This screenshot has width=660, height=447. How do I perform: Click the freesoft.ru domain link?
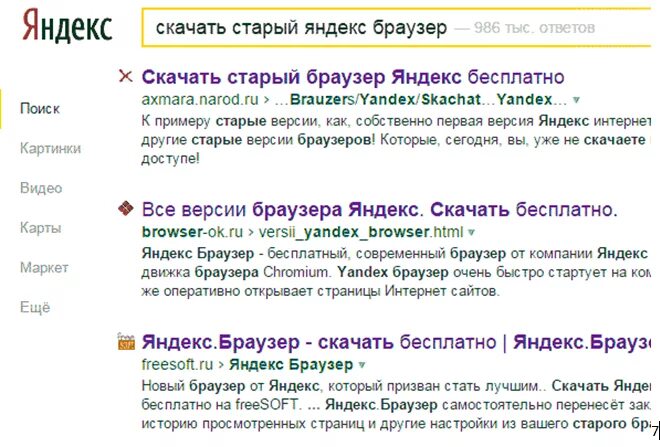coord(177,365)
